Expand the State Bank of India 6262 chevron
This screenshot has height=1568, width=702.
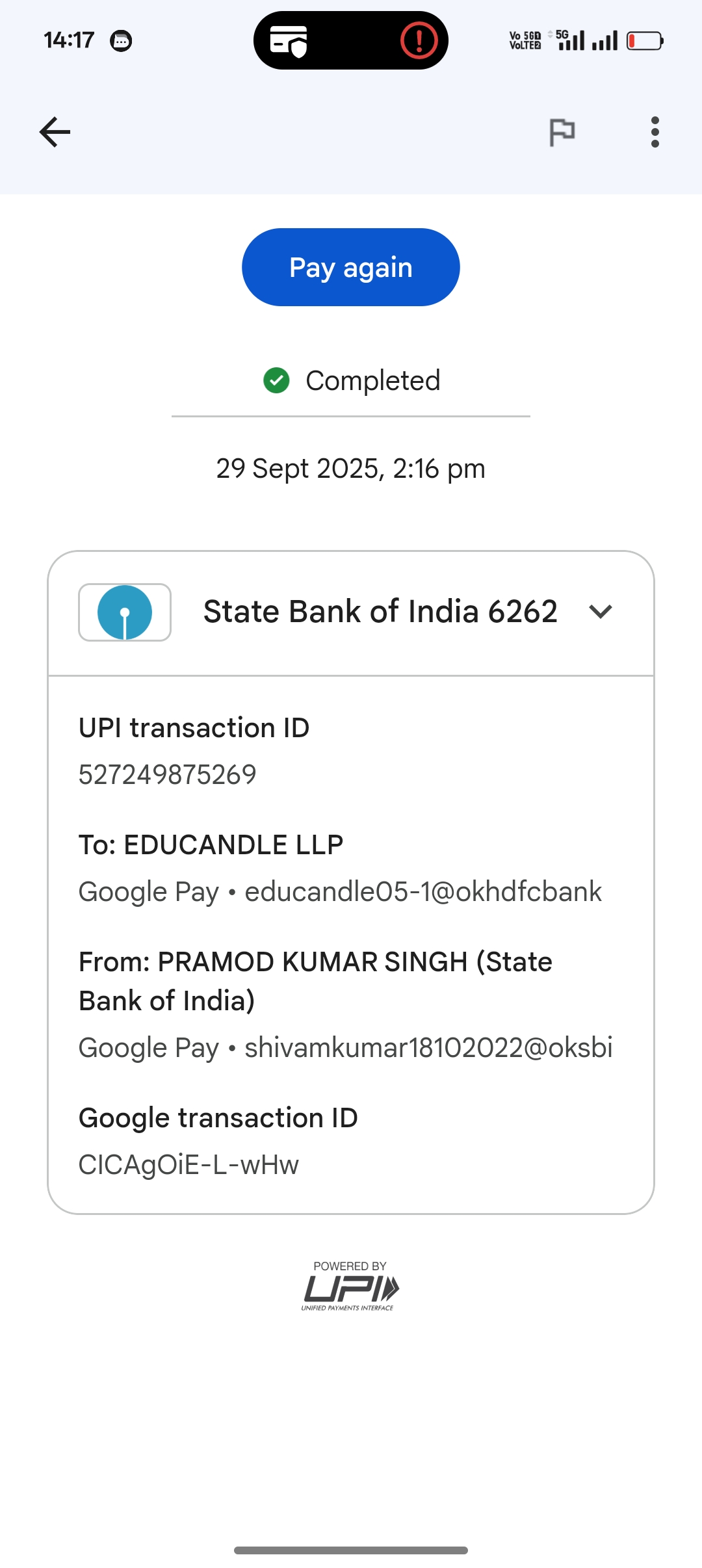click(600, 612)
